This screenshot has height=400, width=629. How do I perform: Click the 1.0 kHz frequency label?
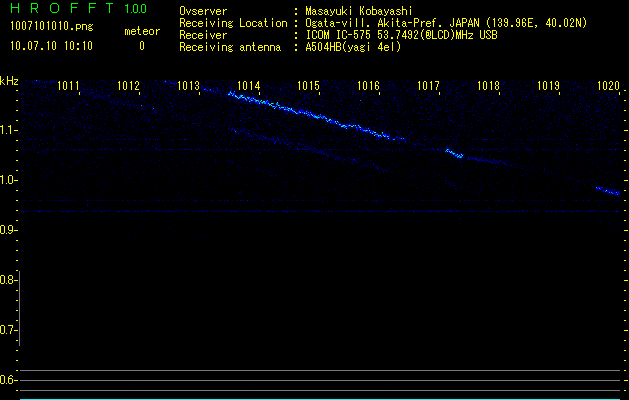[x=8, y=180]
